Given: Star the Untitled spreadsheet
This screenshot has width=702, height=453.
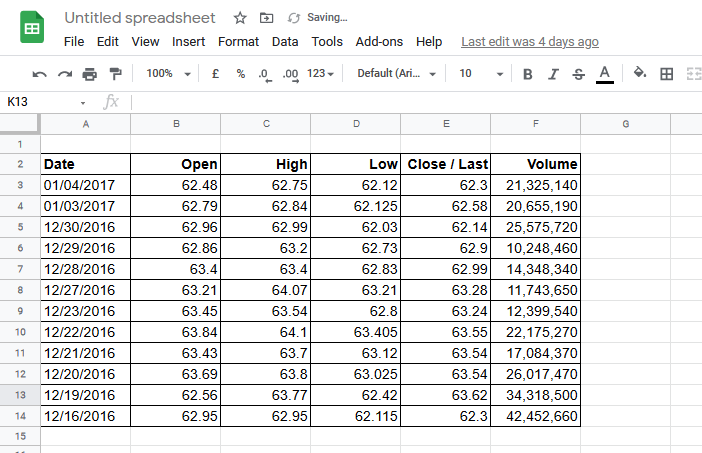Looking at the screenshot, I should (x=240, y=18).
